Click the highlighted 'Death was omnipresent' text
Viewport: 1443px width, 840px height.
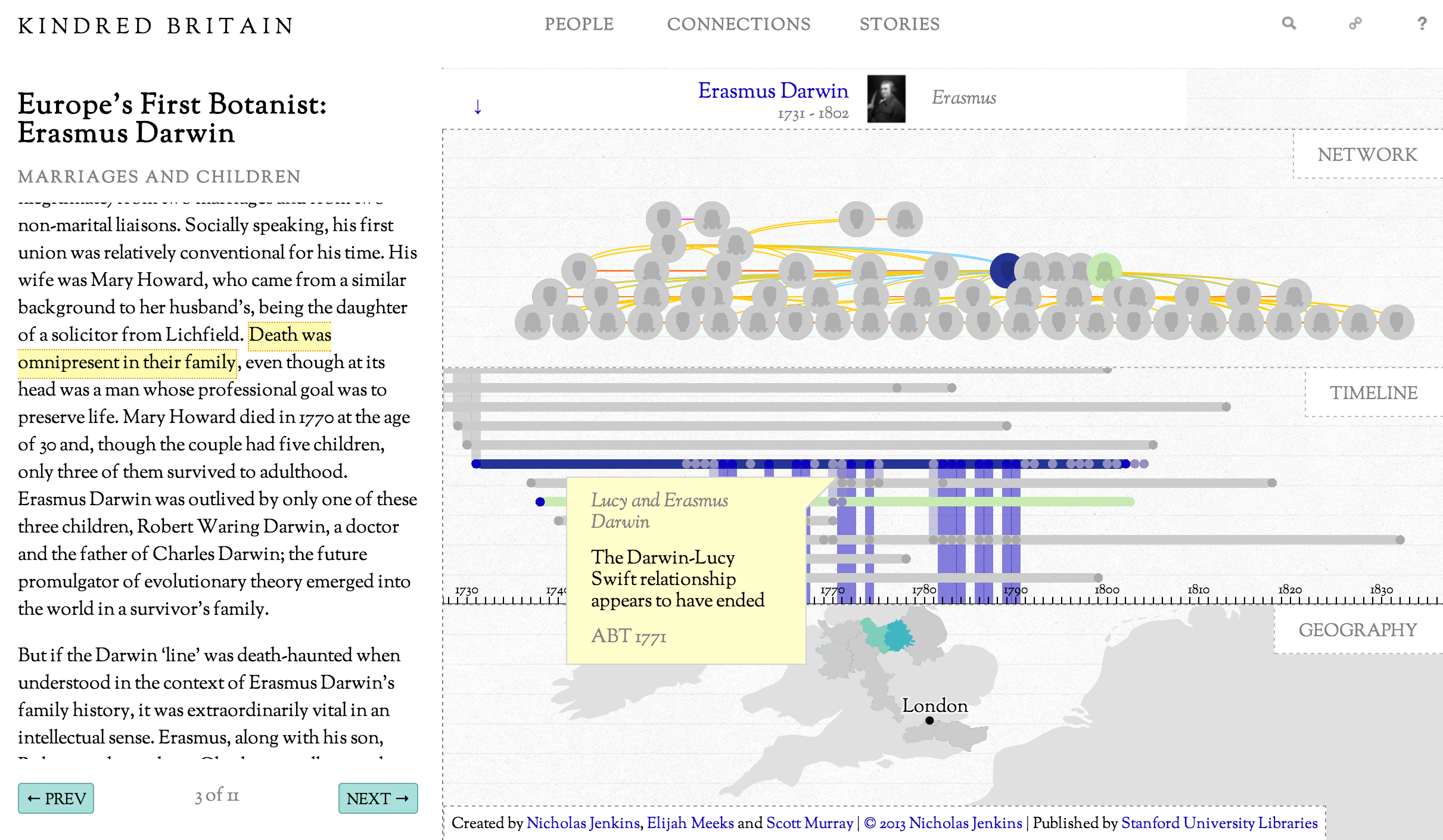click(175, 349)
